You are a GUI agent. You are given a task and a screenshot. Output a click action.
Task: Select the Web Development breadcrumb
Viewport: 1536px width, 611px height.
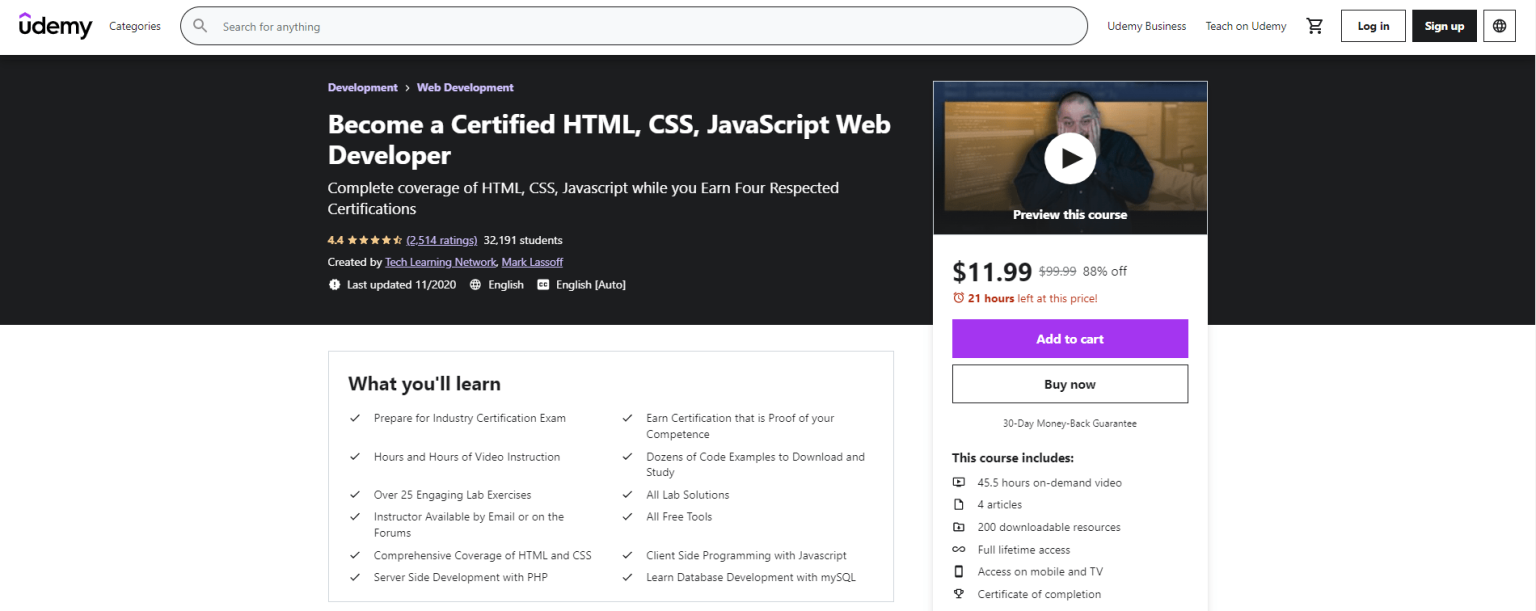point(465,87)
